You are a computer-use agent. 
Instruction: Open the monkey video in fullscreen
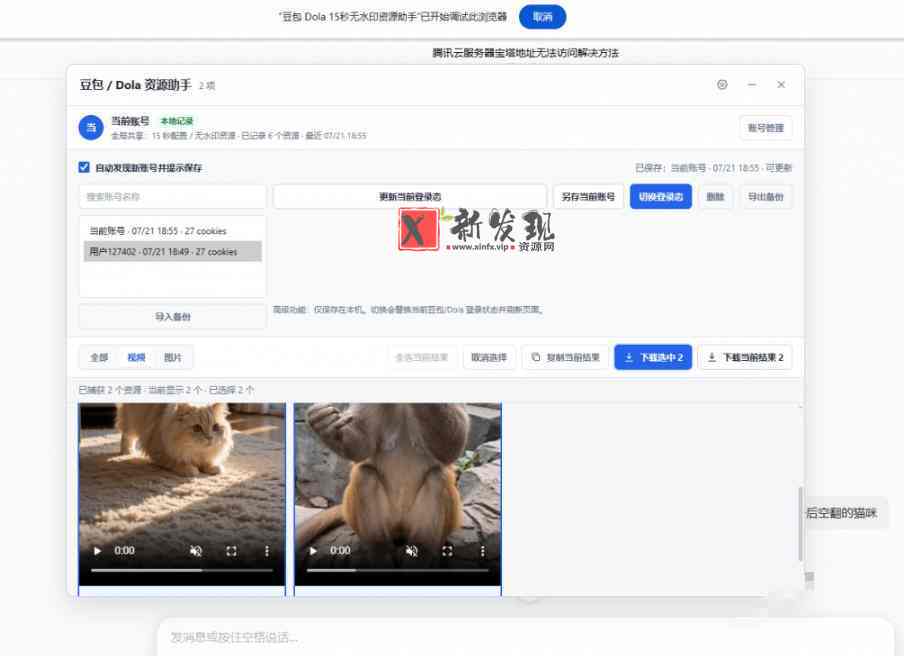[x=447, y=551]
